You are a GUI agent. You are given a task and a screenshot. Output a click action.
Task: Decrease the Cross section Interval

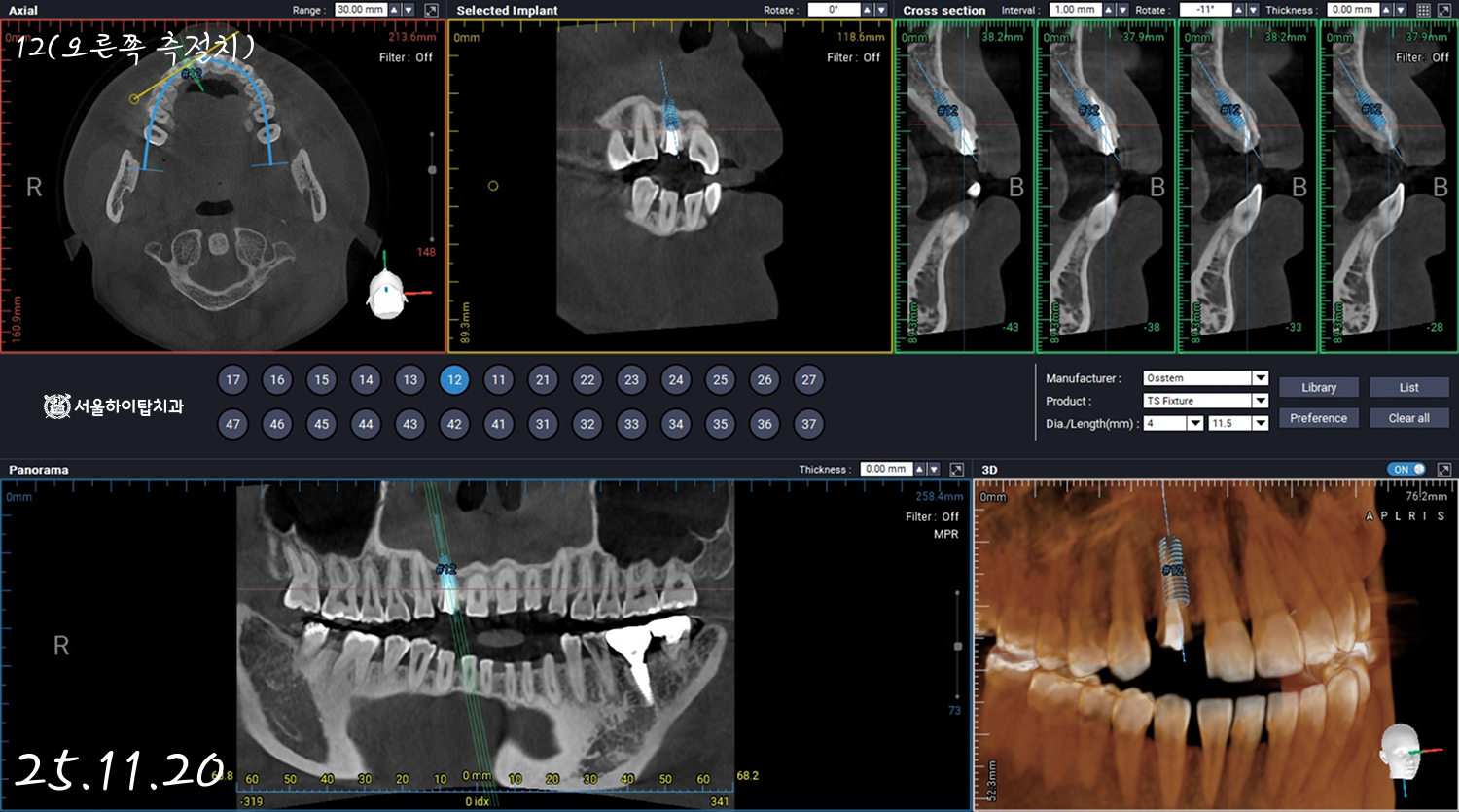point(1122,10)
